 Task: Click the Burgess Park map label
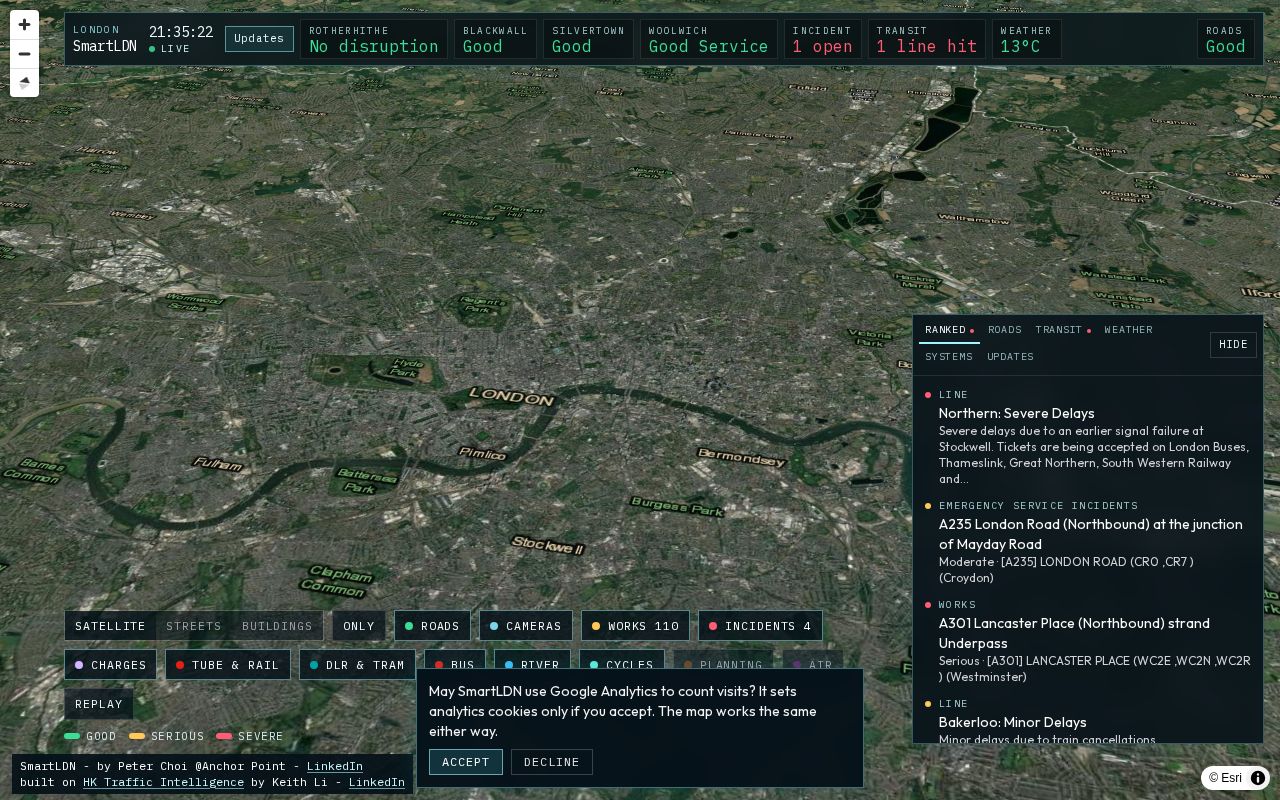[x=677, y=506]
